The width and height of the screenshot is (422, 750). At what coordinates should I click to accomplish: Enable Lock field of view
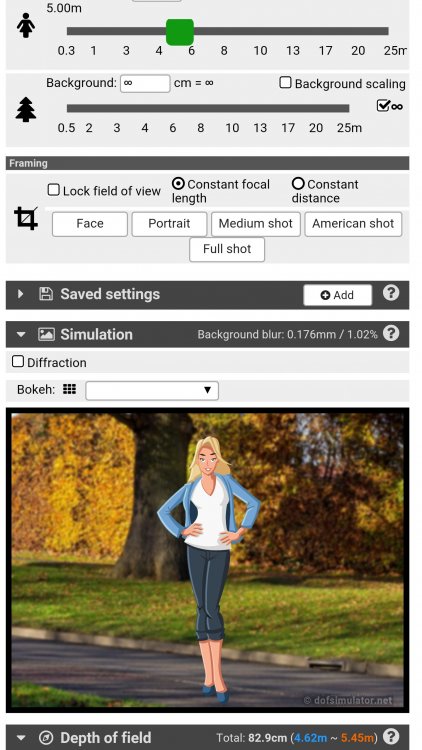click(54, 190)
